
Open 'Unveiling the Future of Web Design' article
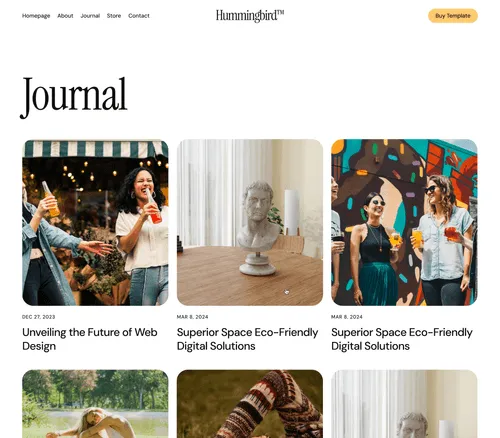coord(90,339)
